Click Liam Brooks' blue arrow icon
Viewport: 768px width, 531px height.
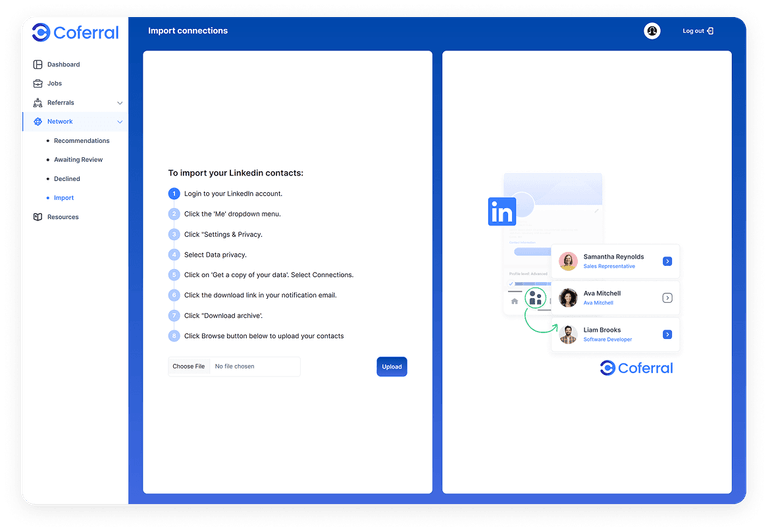click(x=667, y=334)
